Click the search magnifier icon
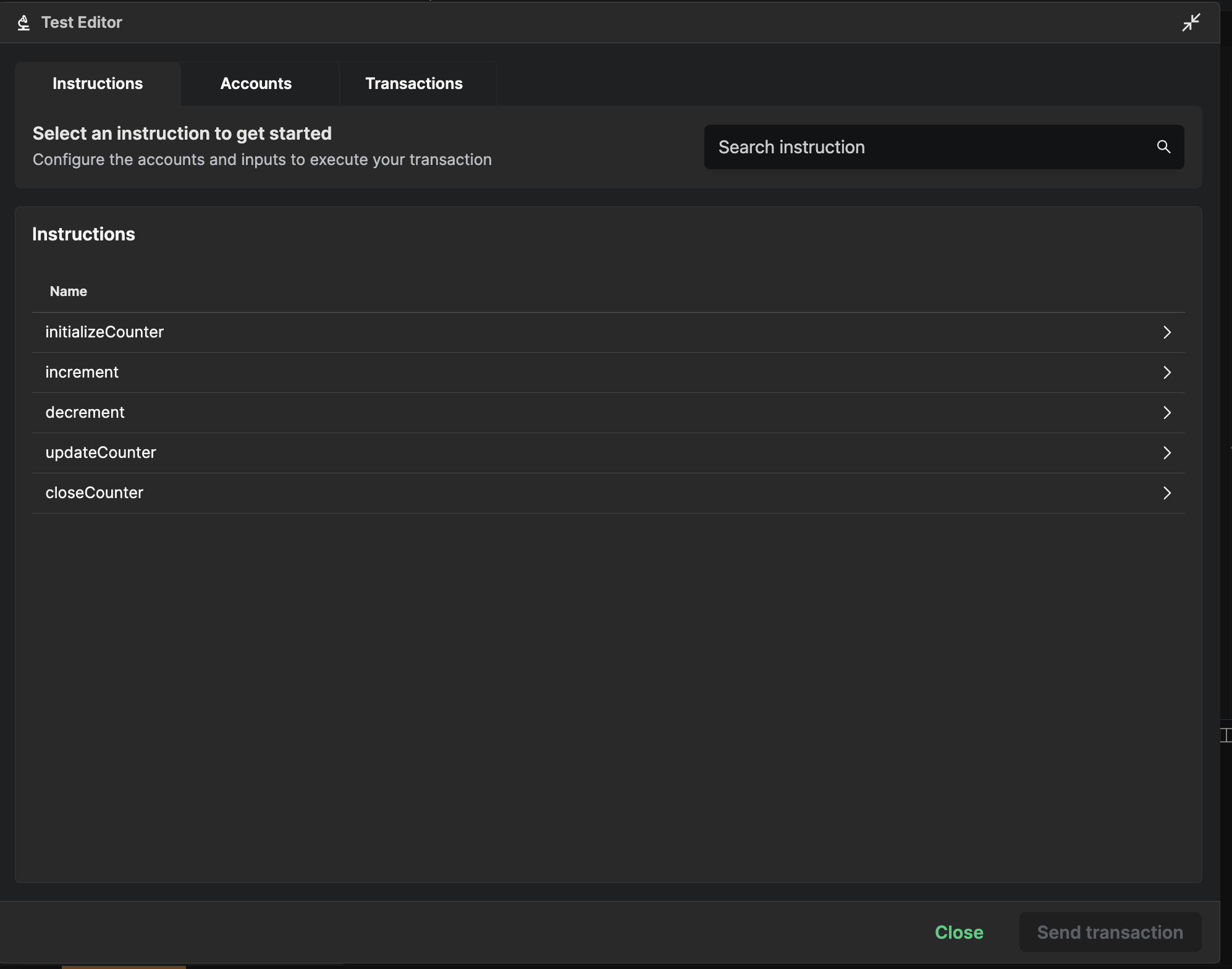1232x969 pixels. coord(1164,147)
